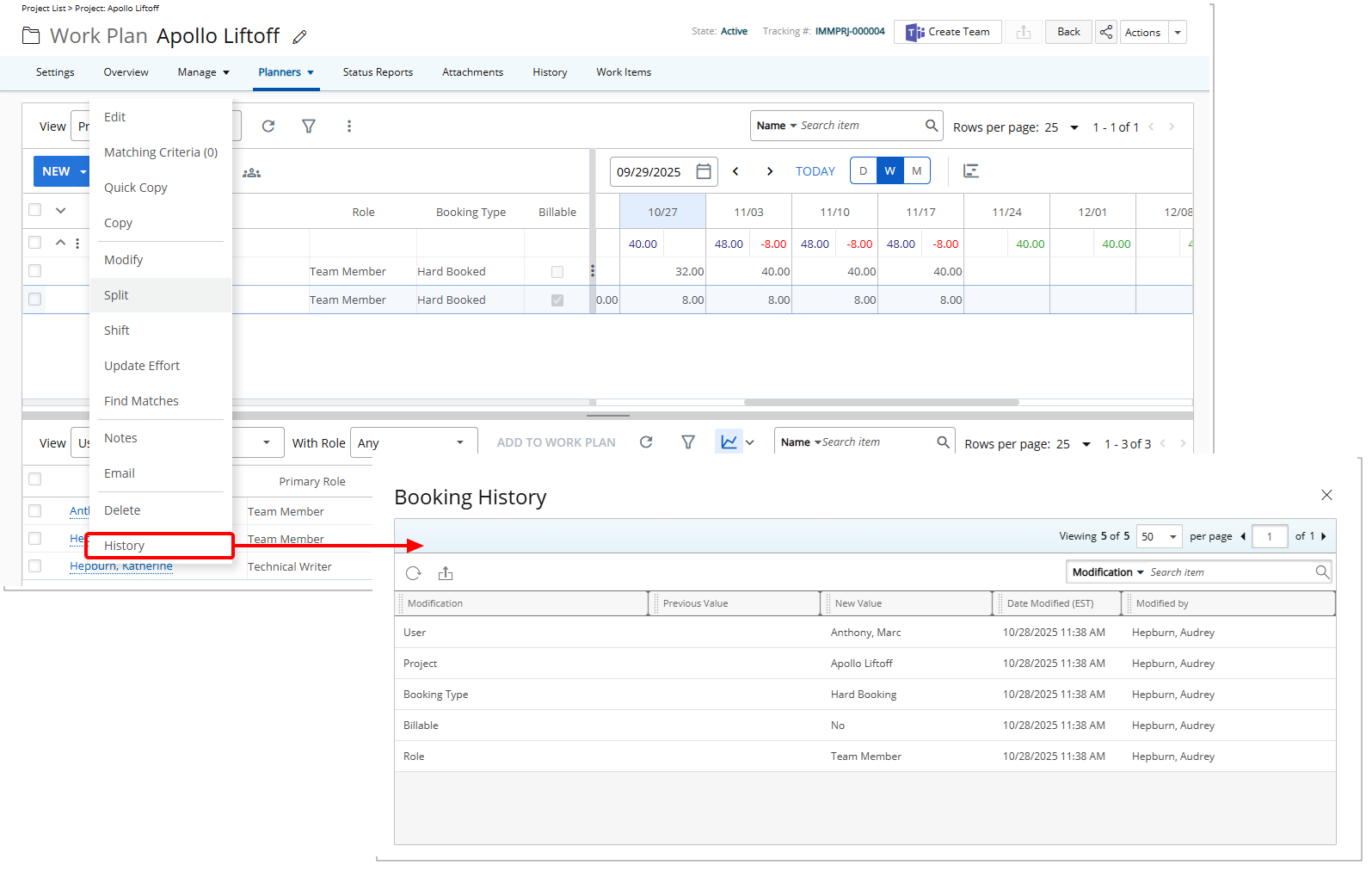Click the TODAY button

[815, 171]
